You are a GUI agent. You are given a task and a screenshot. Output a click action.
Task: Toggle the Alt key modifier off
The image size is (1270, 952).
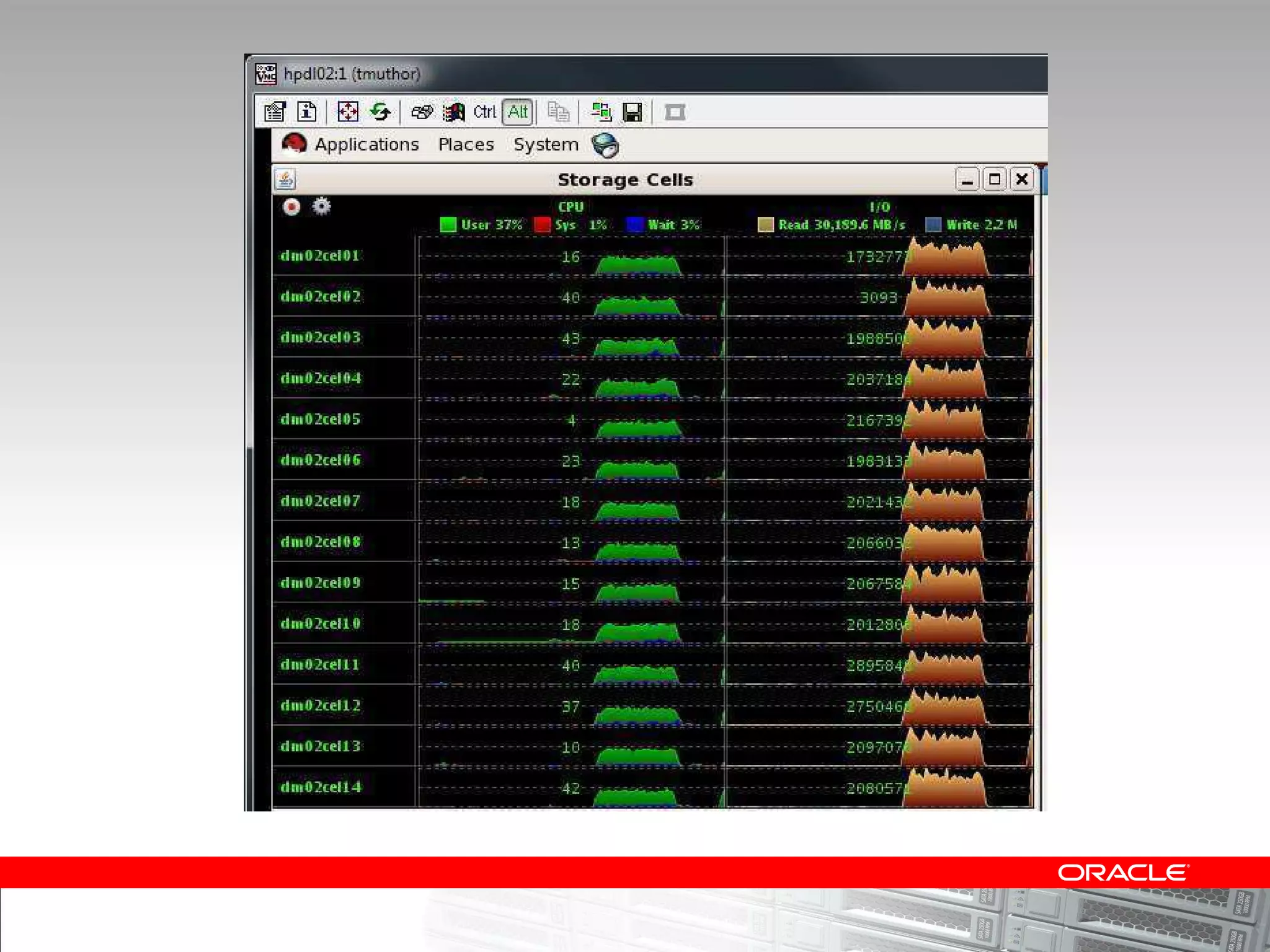coord(517,112)
